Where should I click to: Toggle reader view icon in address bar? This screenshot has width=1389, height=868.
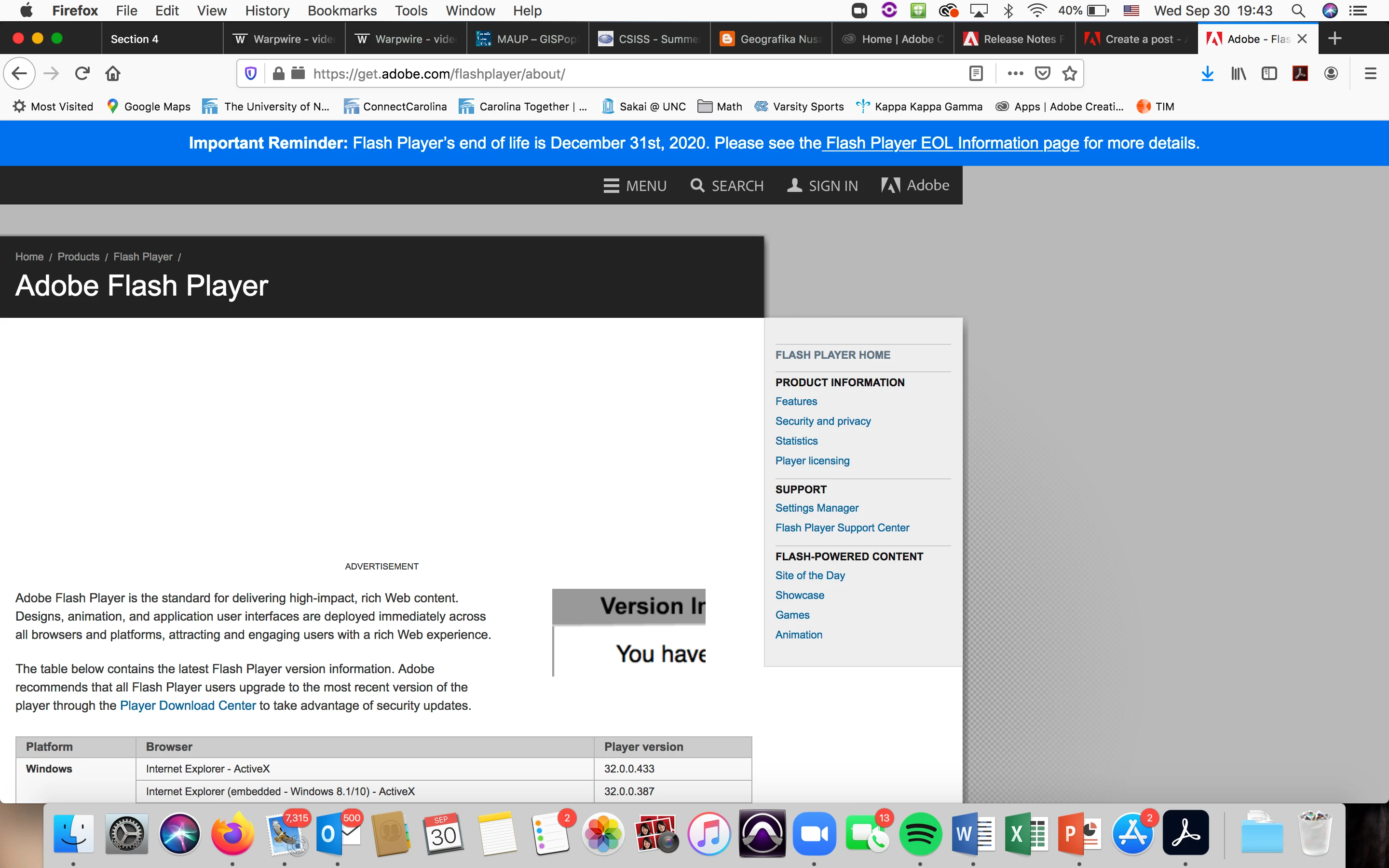(976, 73)
